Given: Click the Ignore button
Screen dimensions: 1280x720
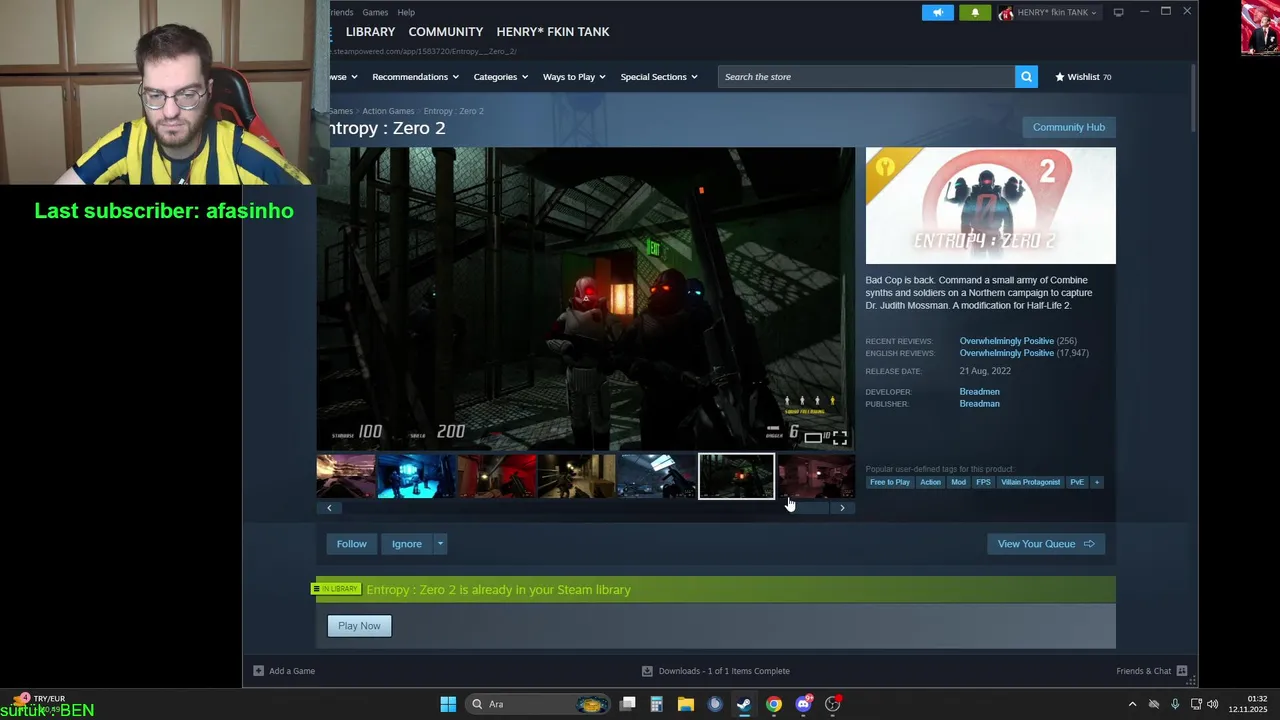Looking at the screenshot, I should pos(406,544).
